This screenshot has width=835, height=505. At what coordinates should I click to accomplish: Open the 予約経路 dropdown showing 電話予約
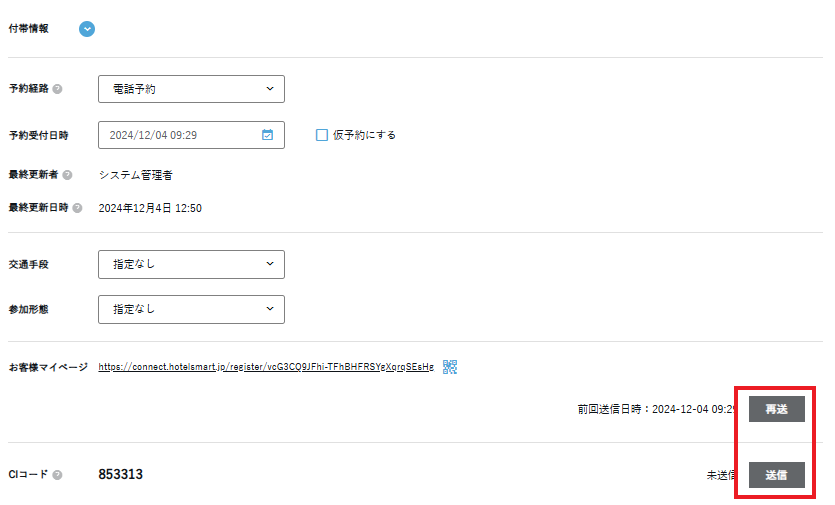click(191, 89)
